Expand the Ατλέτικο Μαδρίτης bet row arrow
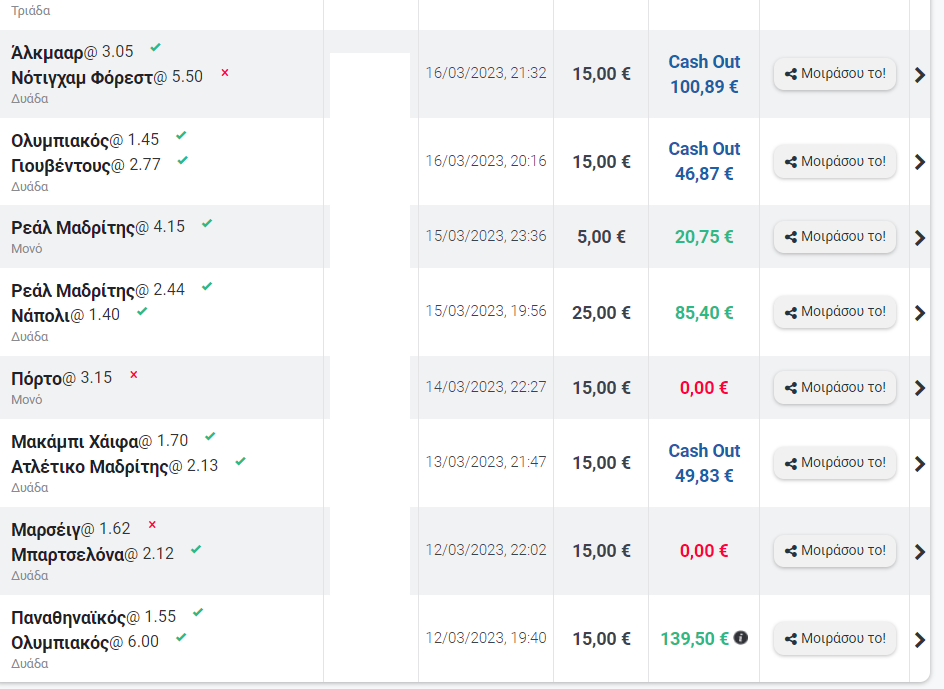Image resolution: width=944 pixels, height=689 pixels. coord(919,464)
